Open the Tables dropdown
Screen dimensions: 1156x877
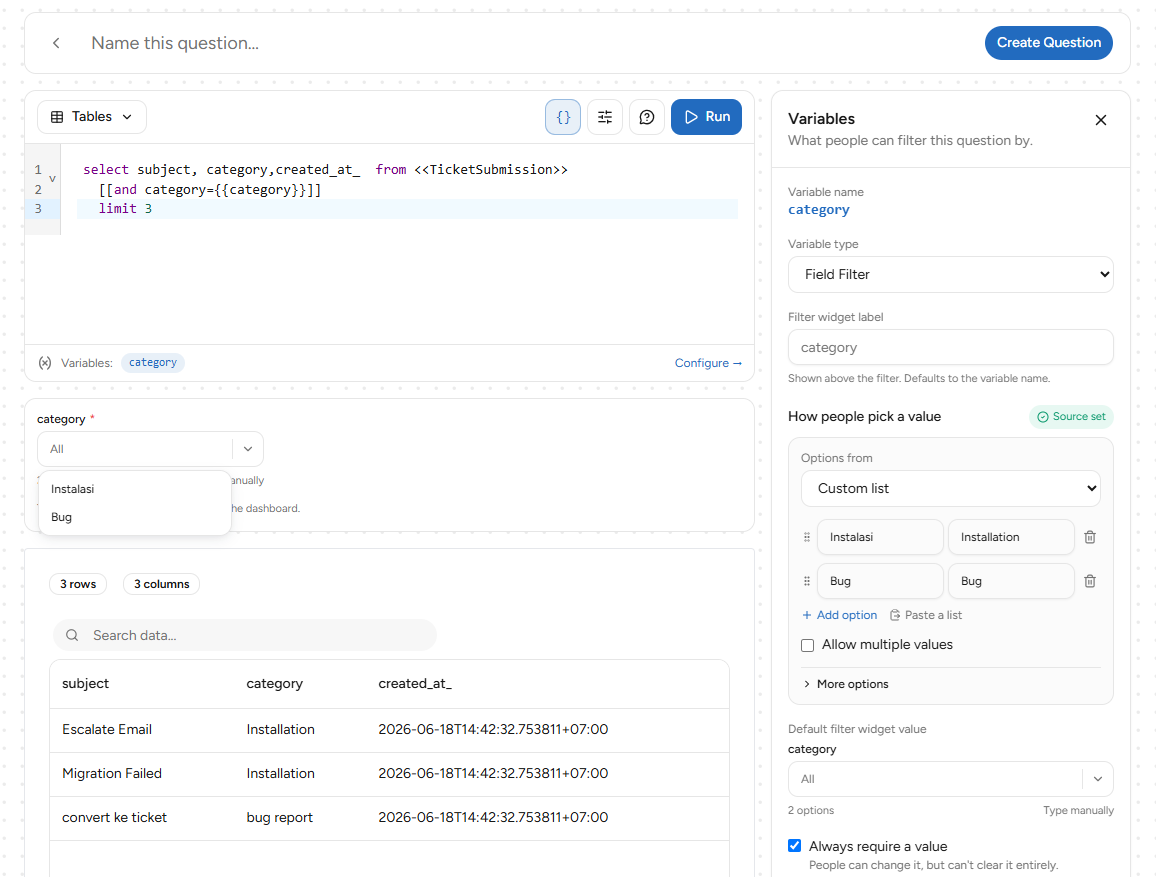(x=91, y=117)
